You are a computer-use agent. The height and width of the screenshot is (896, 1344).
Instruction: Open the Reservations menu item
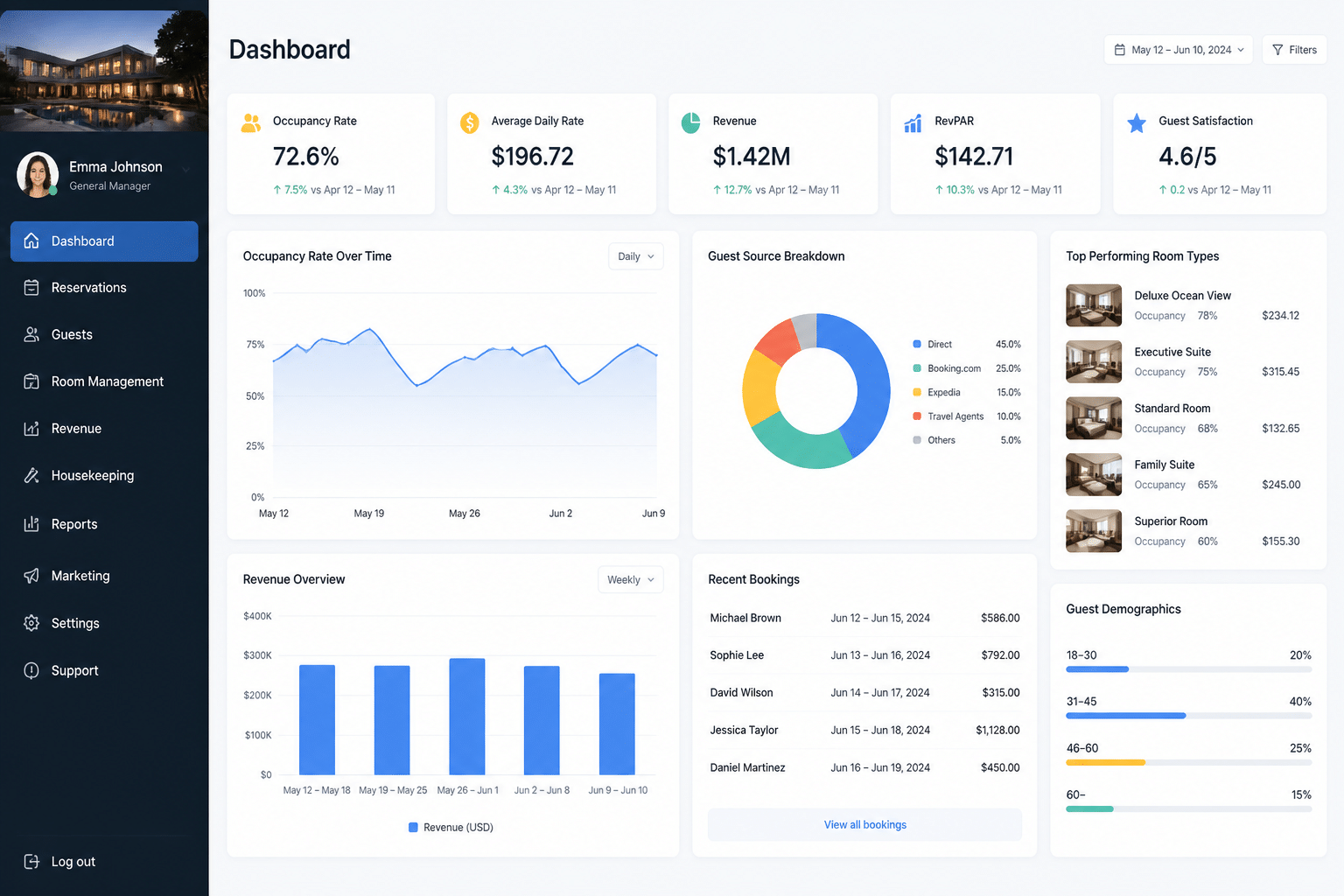[x=104, y=288]
